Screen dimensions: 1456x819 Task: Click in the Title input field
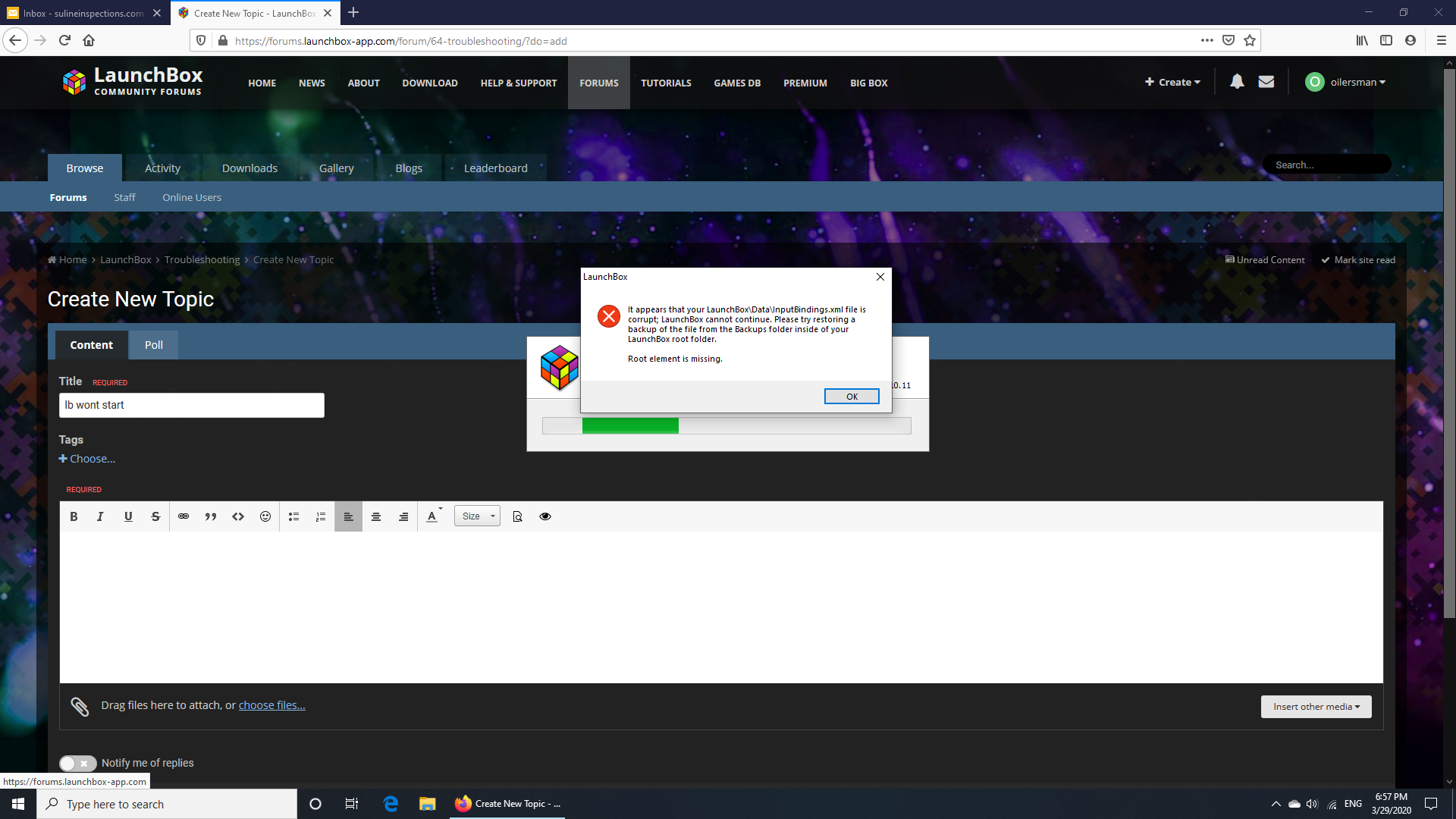point(192,405)
